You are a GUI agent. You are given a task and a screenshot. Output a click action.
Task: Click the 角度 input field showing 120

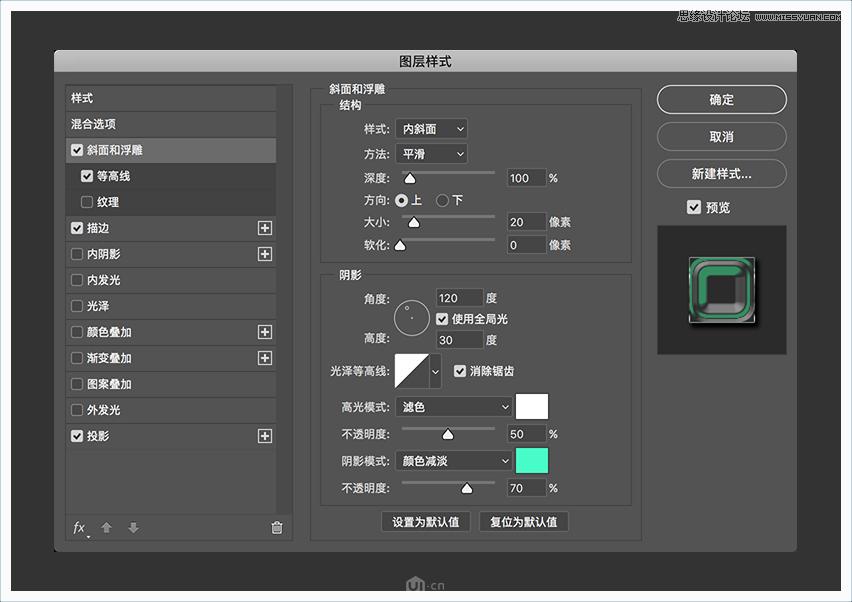coord(459,297)
